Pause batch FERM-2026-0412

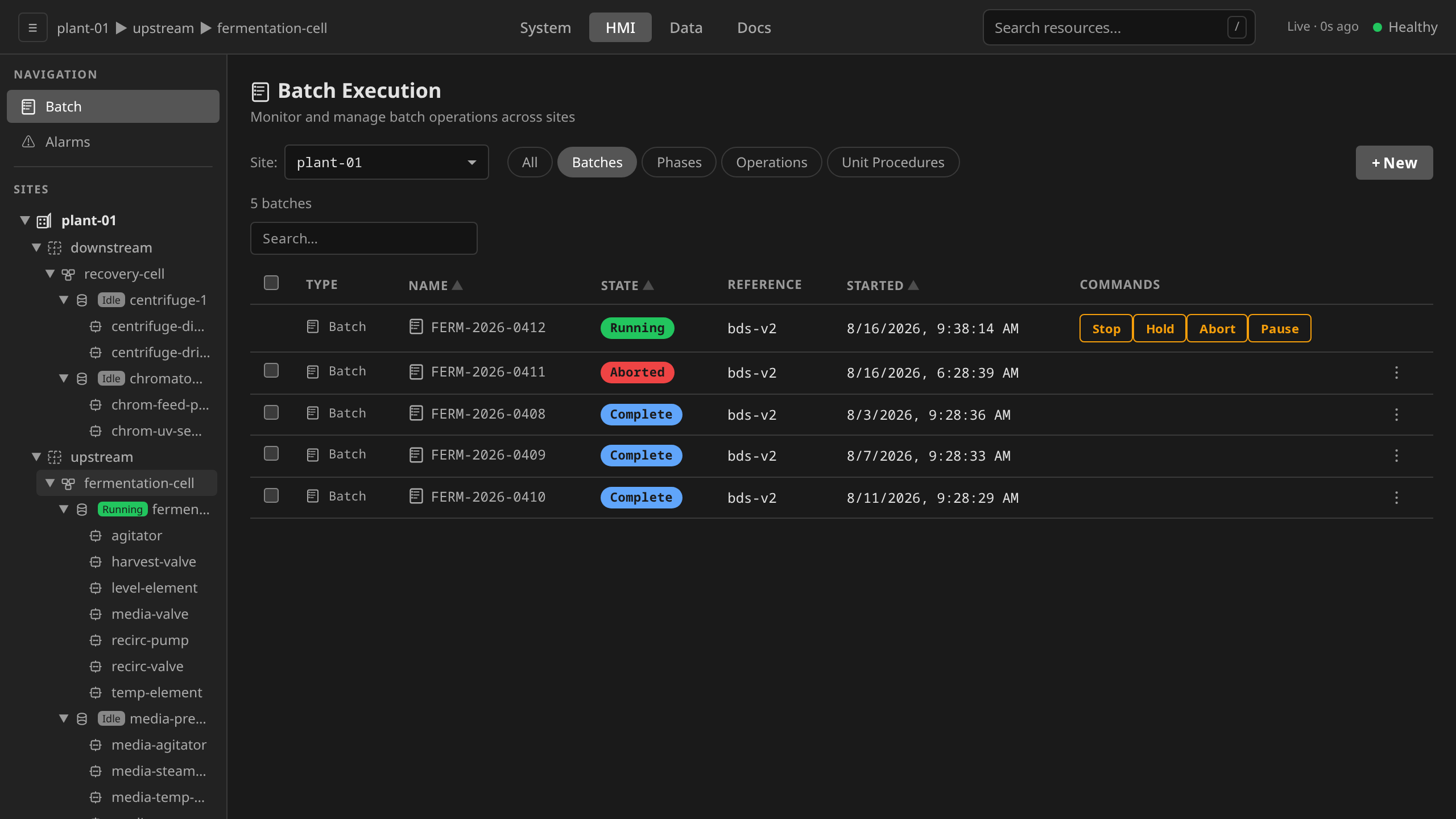[1280, 328]
